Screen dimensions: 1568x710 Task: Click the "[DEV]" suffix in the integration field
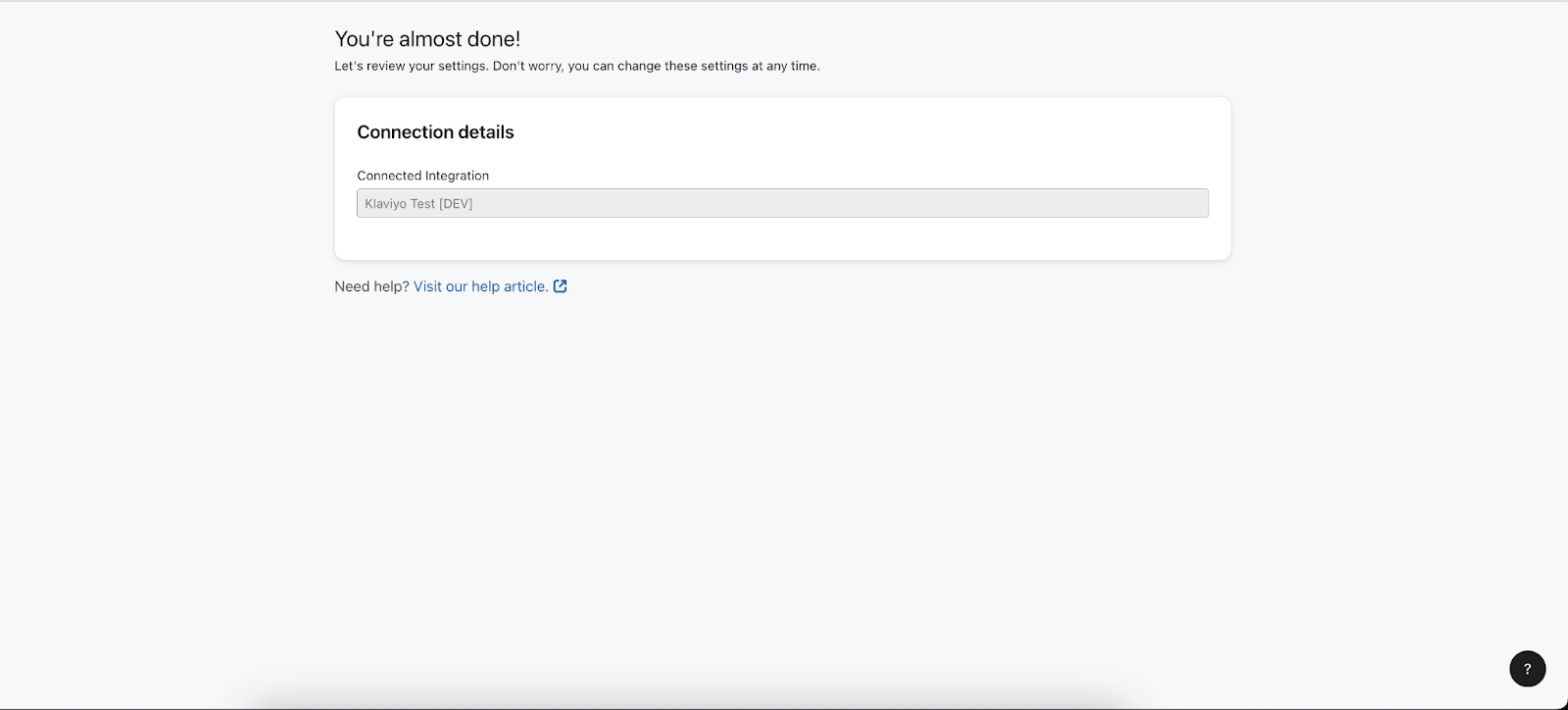click(456, 204)
